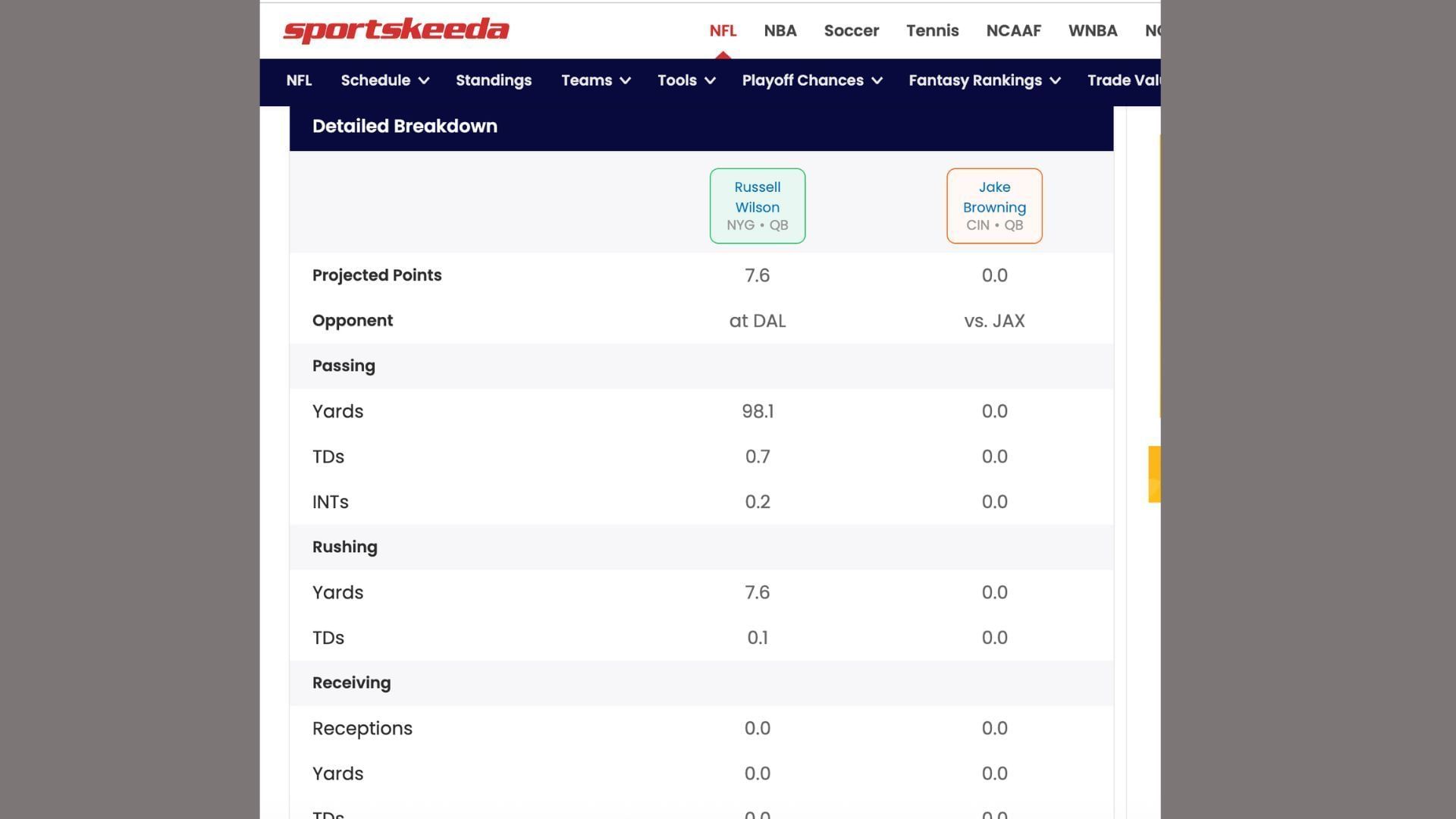Expand the Playoff Chances menu arrow
1456x819 pixels.
click(877, 80)
